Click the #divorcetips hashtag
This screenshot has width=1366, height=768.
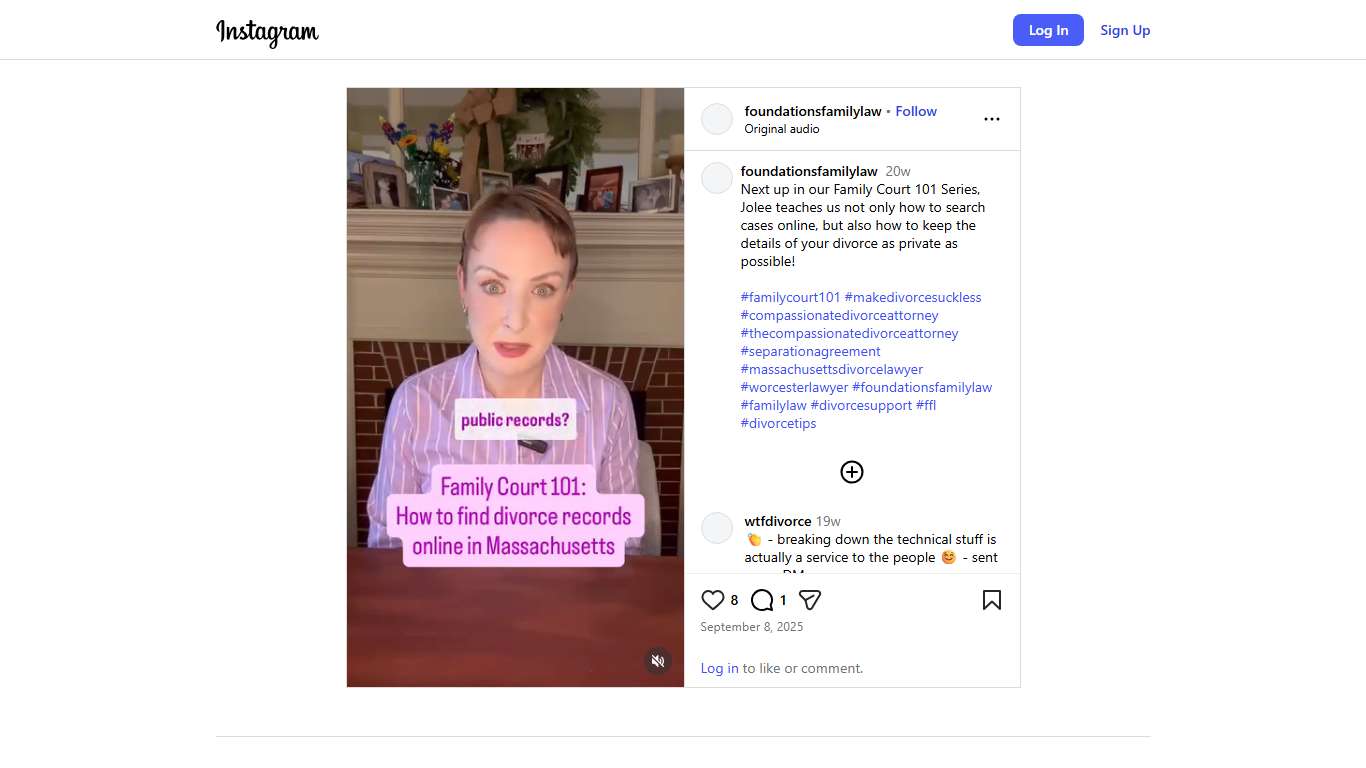coord(778,423)
